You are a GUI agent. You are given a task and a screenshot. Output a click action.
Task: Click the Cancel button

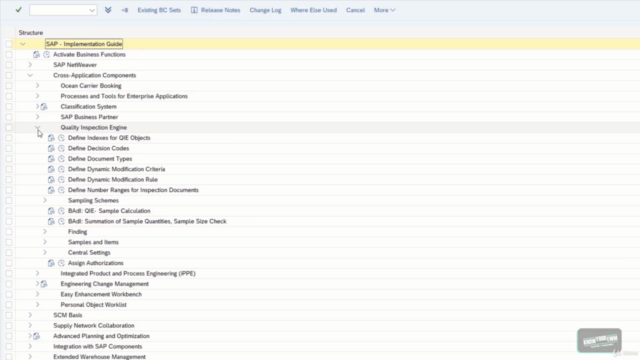(x=355, y=10)
